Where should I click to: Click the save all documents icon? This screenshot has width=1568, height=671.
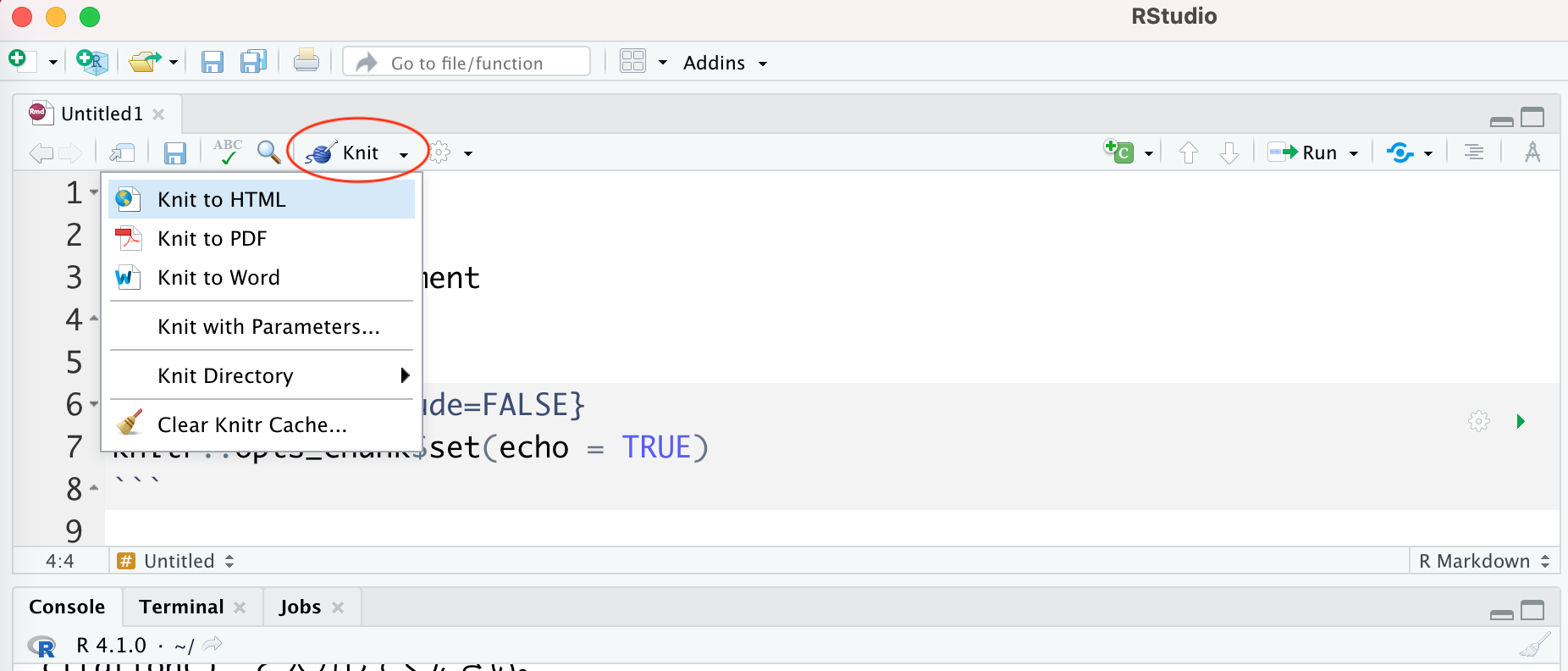pos(253,62)
